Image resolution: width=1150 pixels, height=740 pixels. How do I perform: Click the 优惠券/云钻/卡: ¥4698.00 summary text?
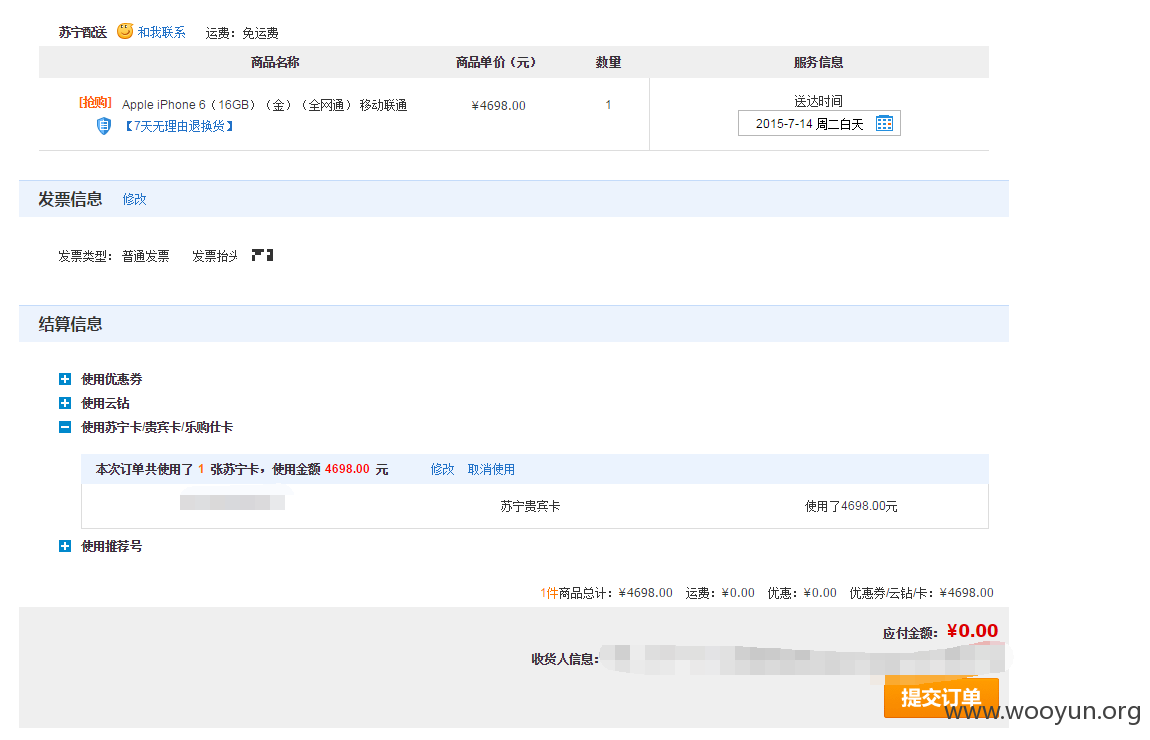click(x=921, y=593)
